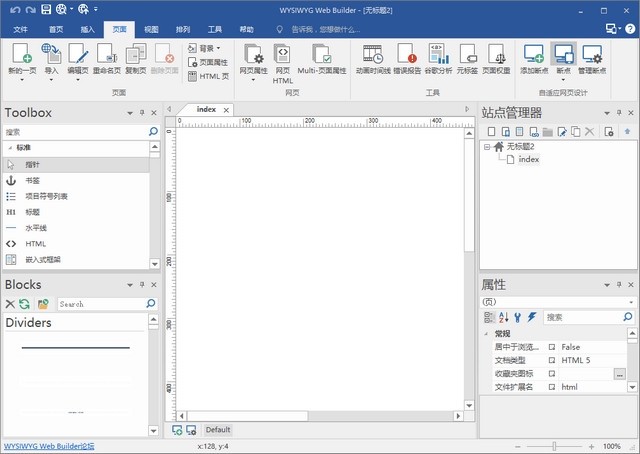Switch to the 插入 ribbon tab

point(88,30)
